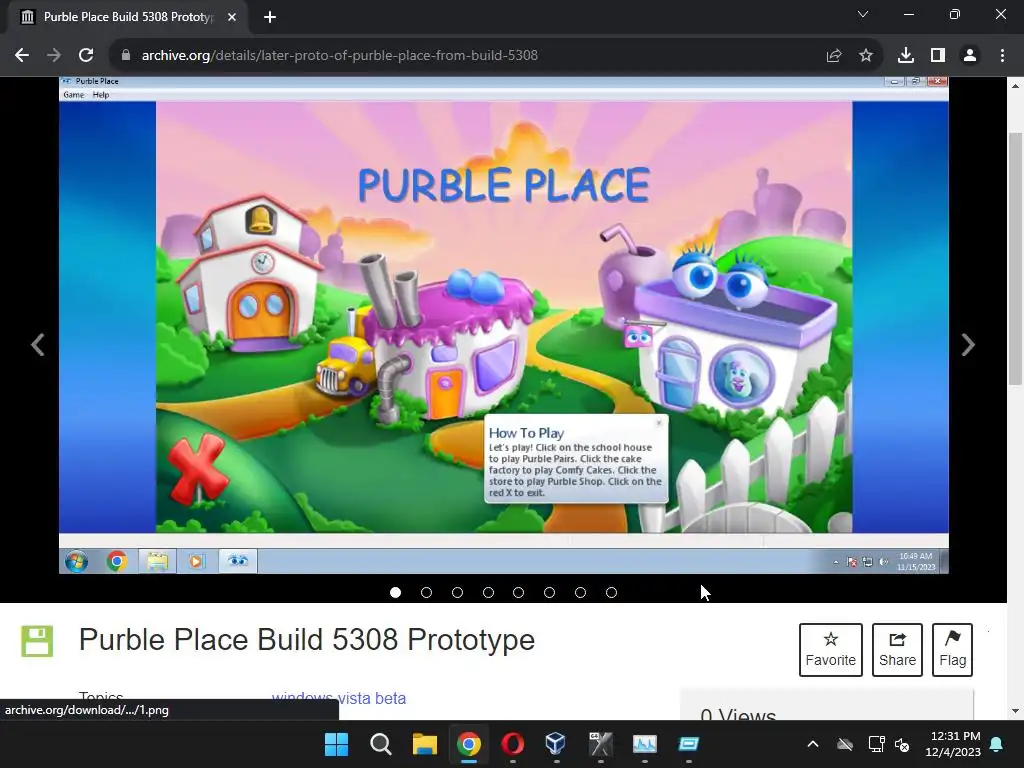Open a new browser tab
The image size is (1024, 768).
pos(270,17)
